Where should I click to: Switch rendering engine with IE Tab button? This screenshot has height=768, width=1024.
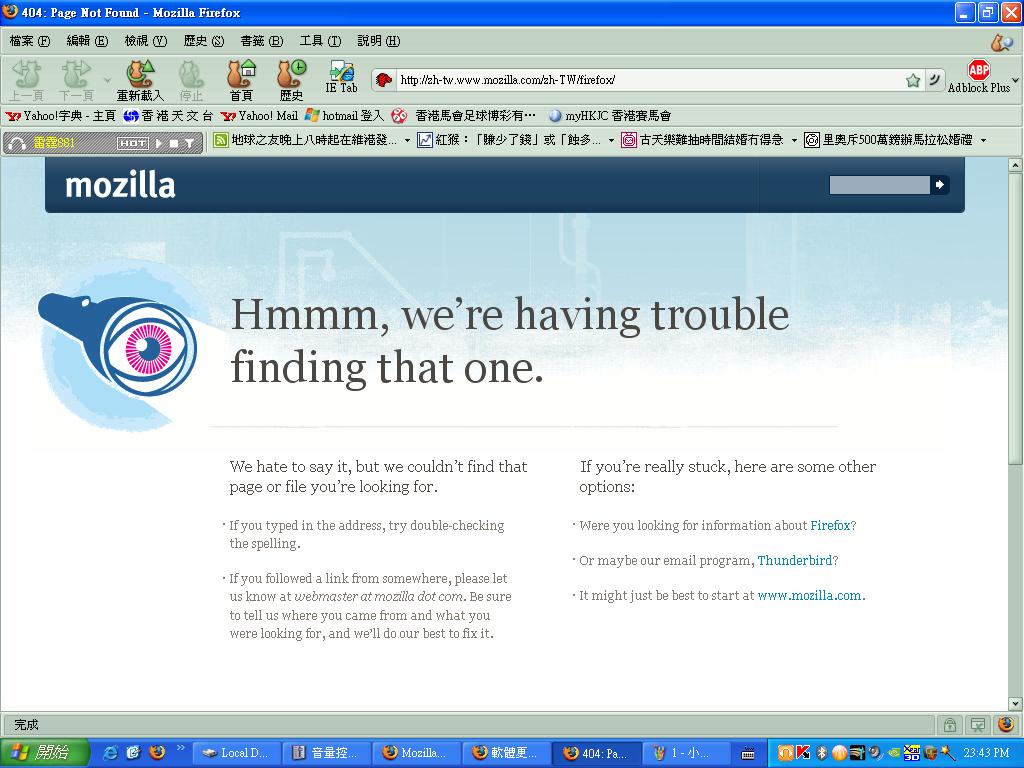coord(341,77)
